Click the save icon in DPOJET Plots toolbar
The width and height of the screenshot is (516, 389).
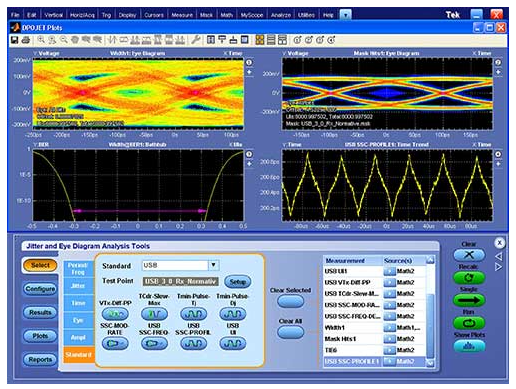point(14,40)
